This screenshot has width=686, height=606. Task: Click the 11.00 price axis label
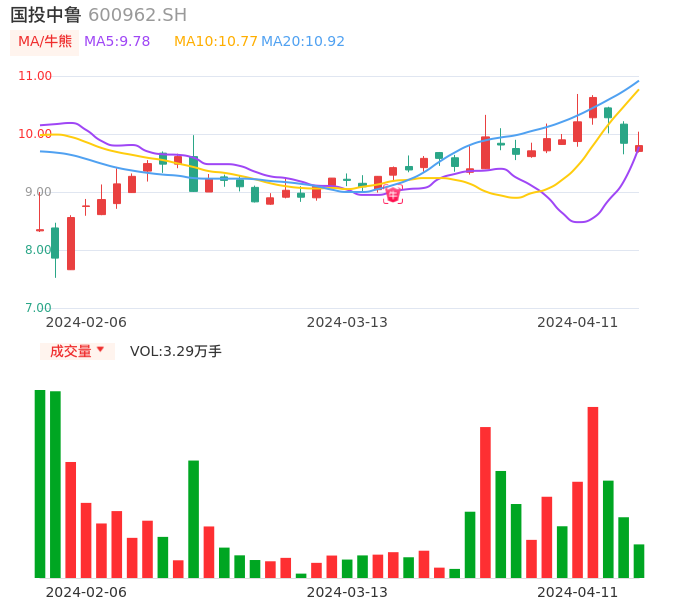point(35,76)
